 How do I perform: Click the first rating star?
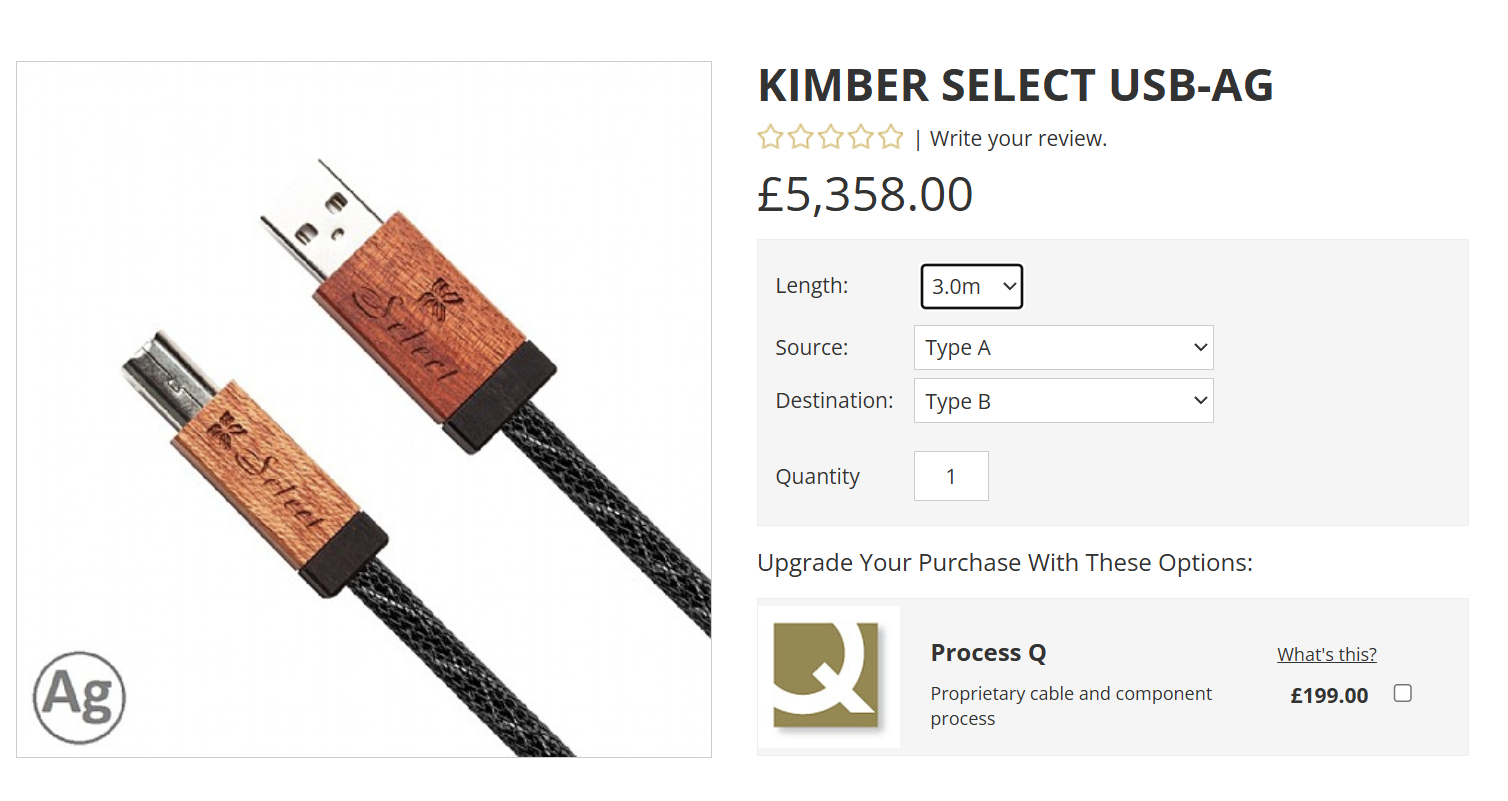(770, 138)
